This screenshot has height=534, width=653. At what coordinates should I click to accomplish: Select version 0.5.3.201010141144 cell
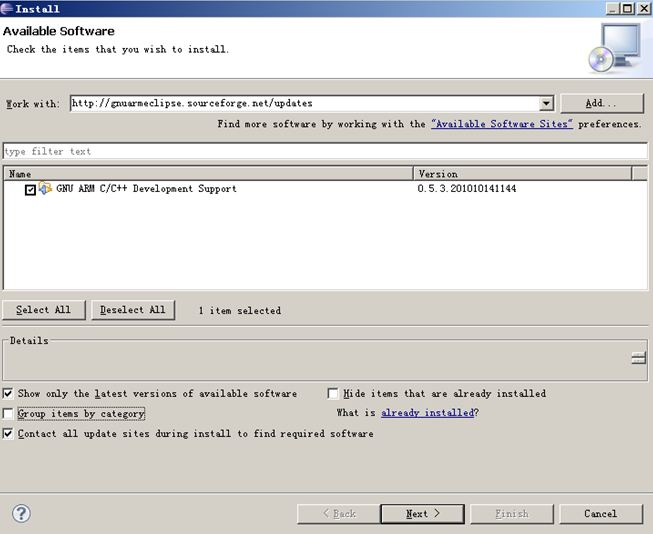(x=467, y=189)
